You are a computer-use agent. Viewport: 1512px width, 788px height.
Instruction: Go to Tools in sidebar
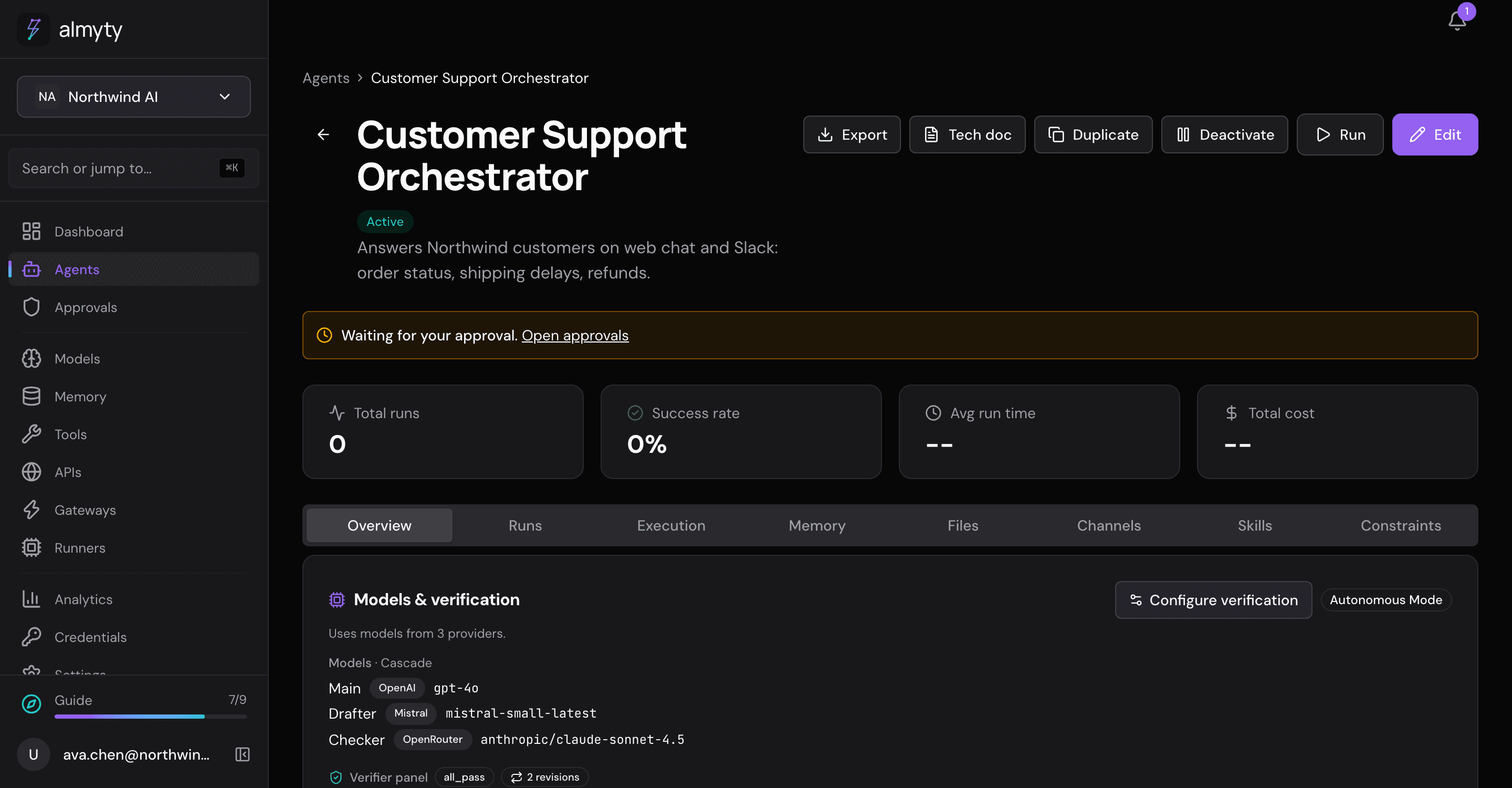(x=134, y=434)
